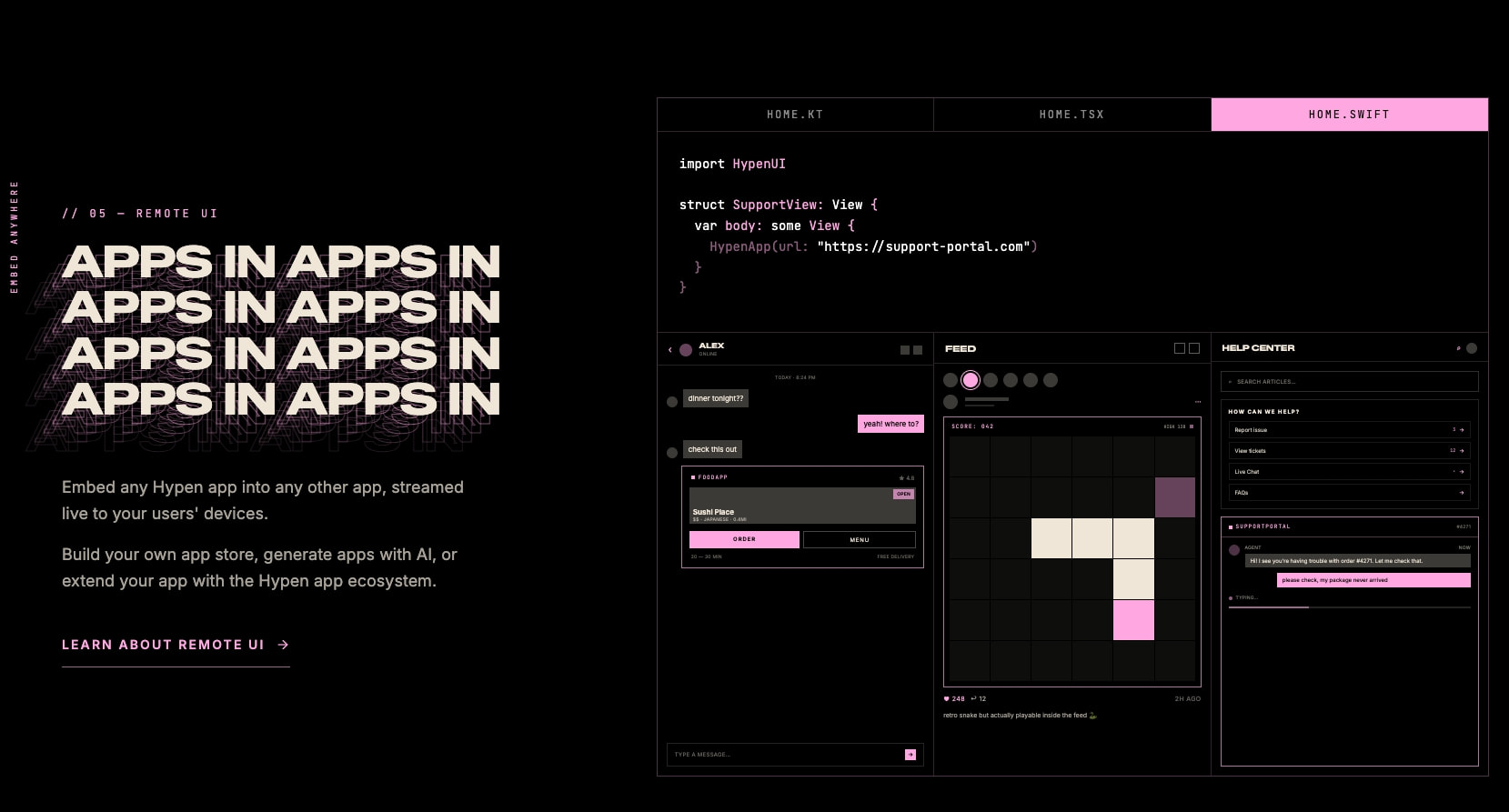Click the "HIGH 128" high score label

[1175, 426]
